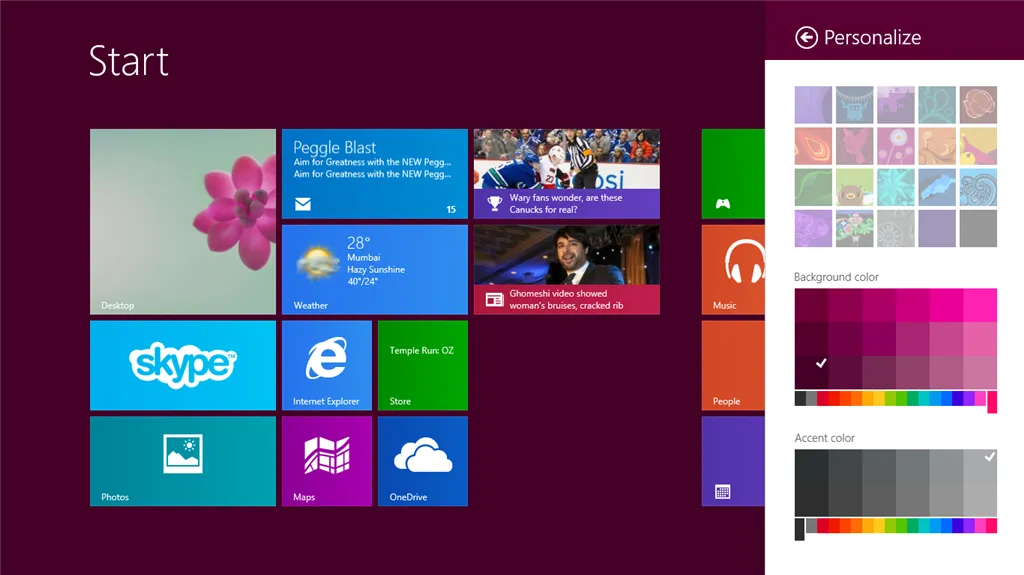
Task: Open the OneDrive cloud tile
Action: coord(423,461)
